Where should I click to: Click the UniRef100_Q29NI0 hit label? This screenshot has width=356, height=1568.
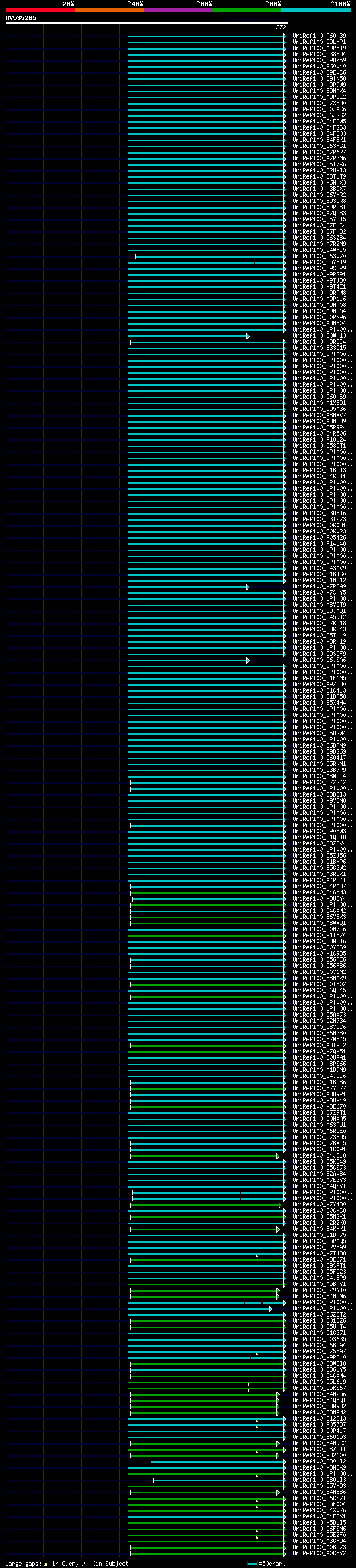point(319,1290)
